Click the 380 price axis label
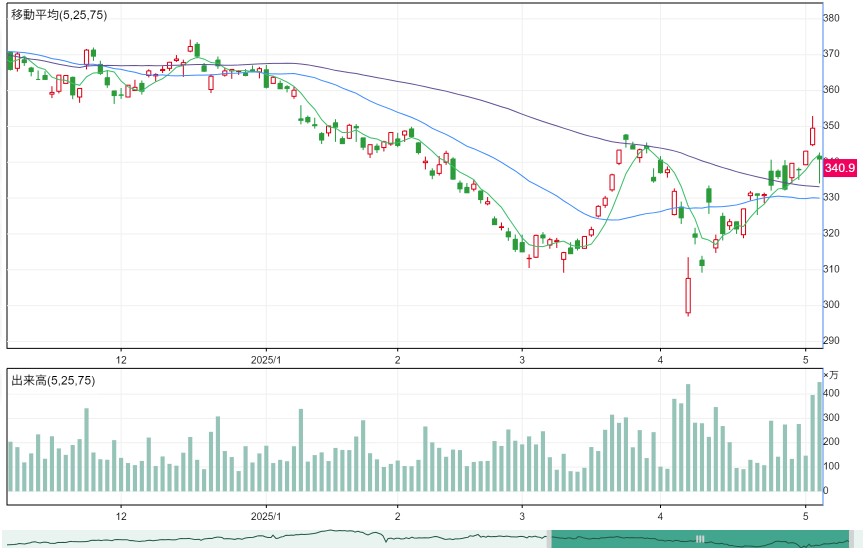This screenshot has height=552, width=868. click(831, 18)
